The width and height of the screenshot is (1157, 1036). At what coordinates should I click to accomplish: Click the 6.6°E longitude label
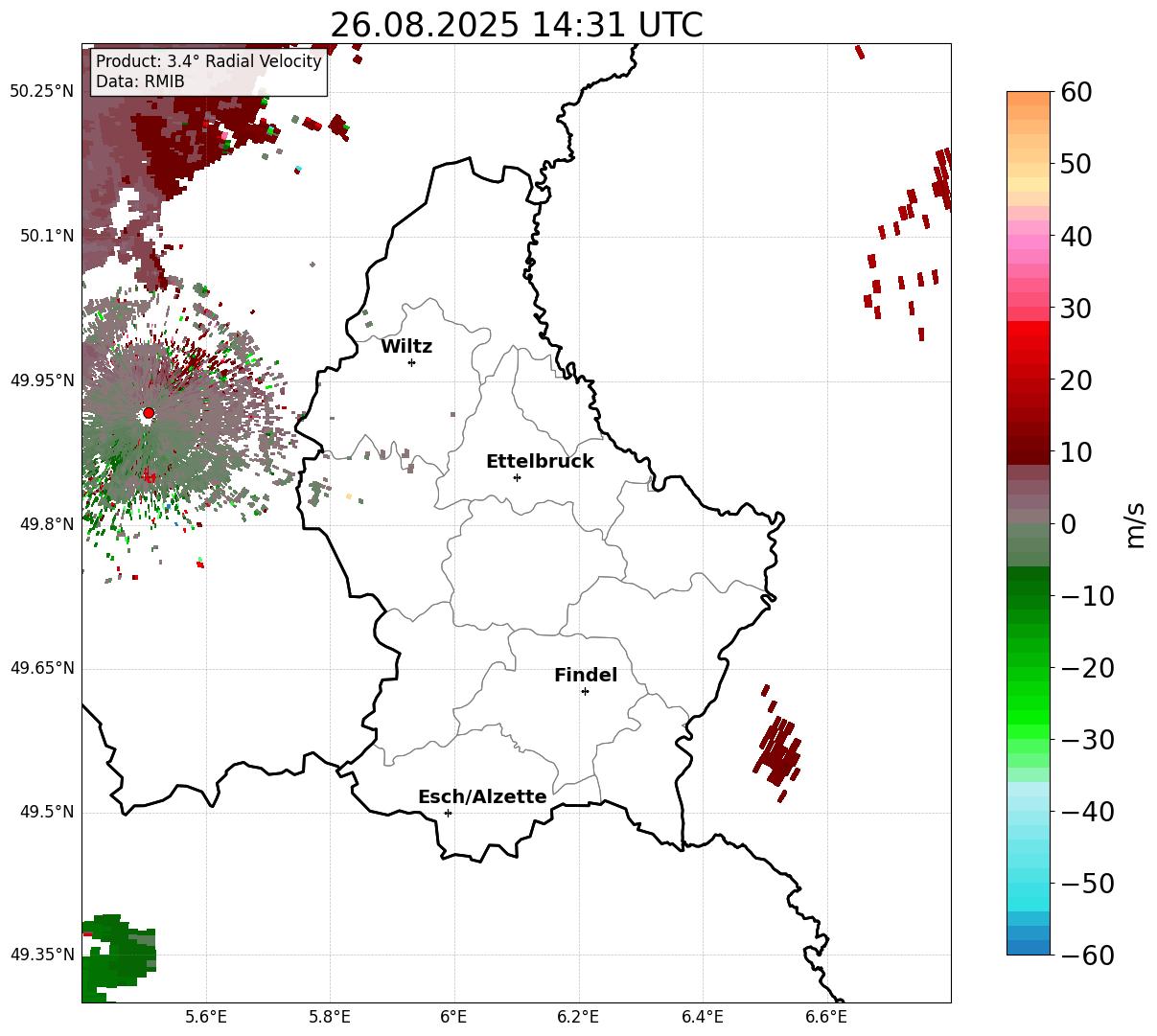[826, 1017]
